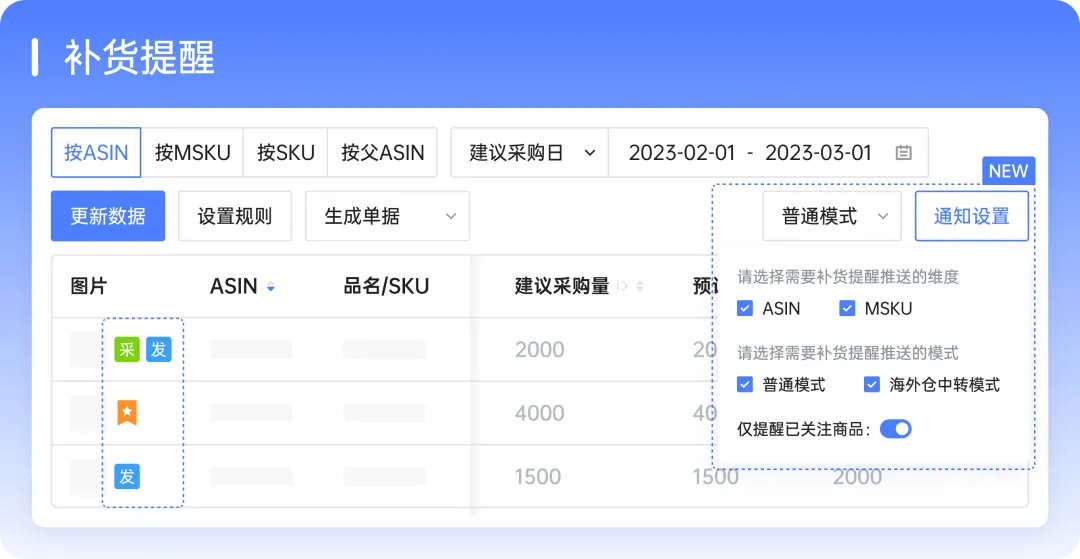Screen dimensions: 1080x559
Task: Open the 通知设置 button
Action: pyautogui.click(x=972, y=216)
